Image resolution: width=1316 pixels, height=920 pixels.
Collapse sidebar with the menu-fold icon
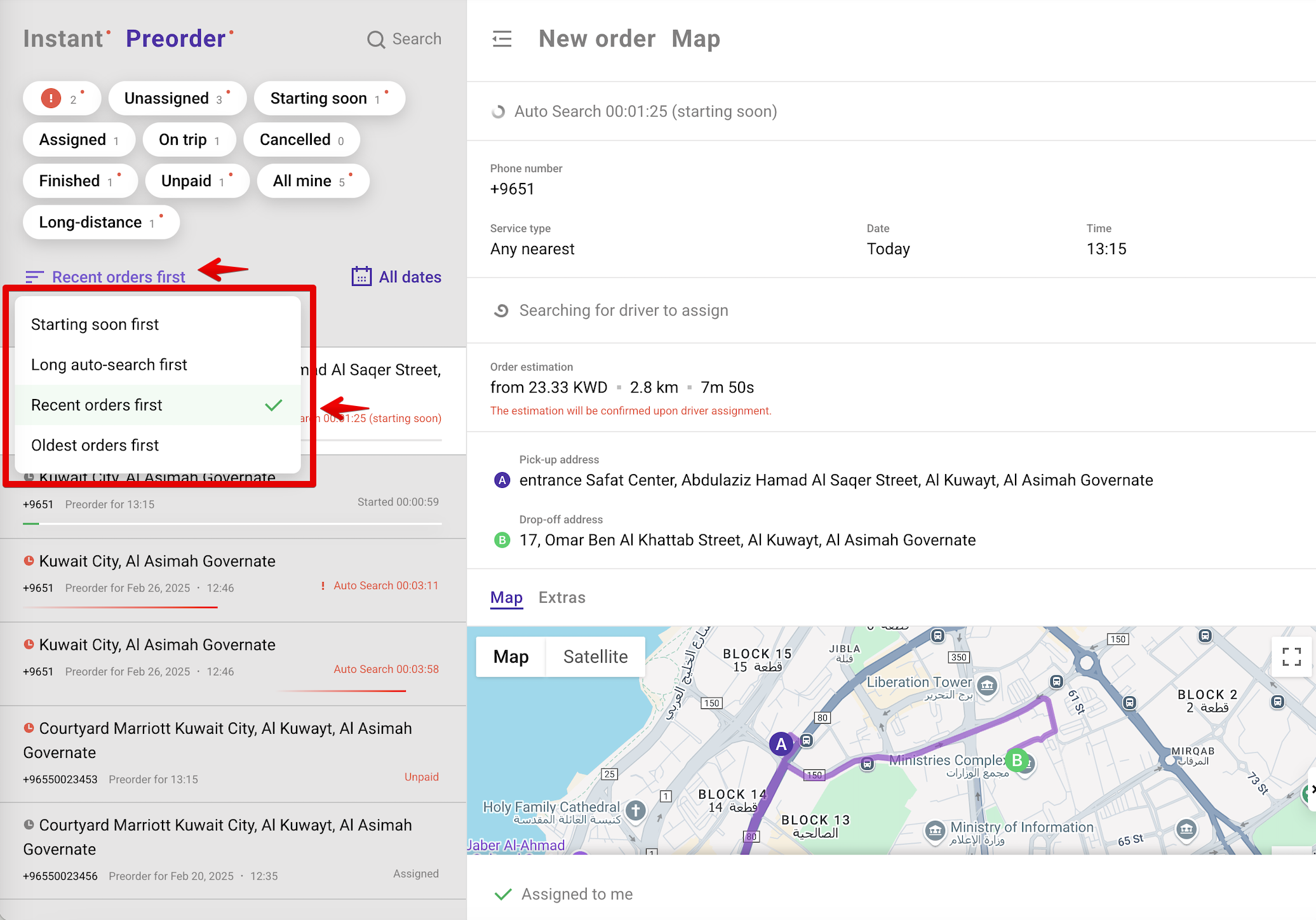502,39
